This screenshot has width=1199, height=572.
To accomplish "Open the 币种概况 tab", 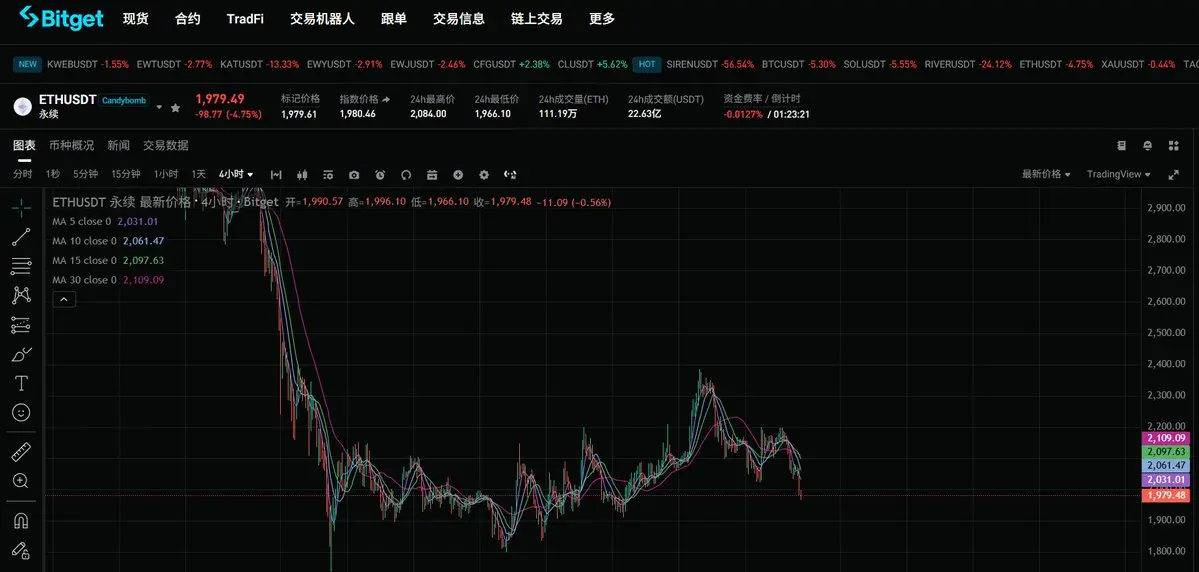I will (72, 145).
